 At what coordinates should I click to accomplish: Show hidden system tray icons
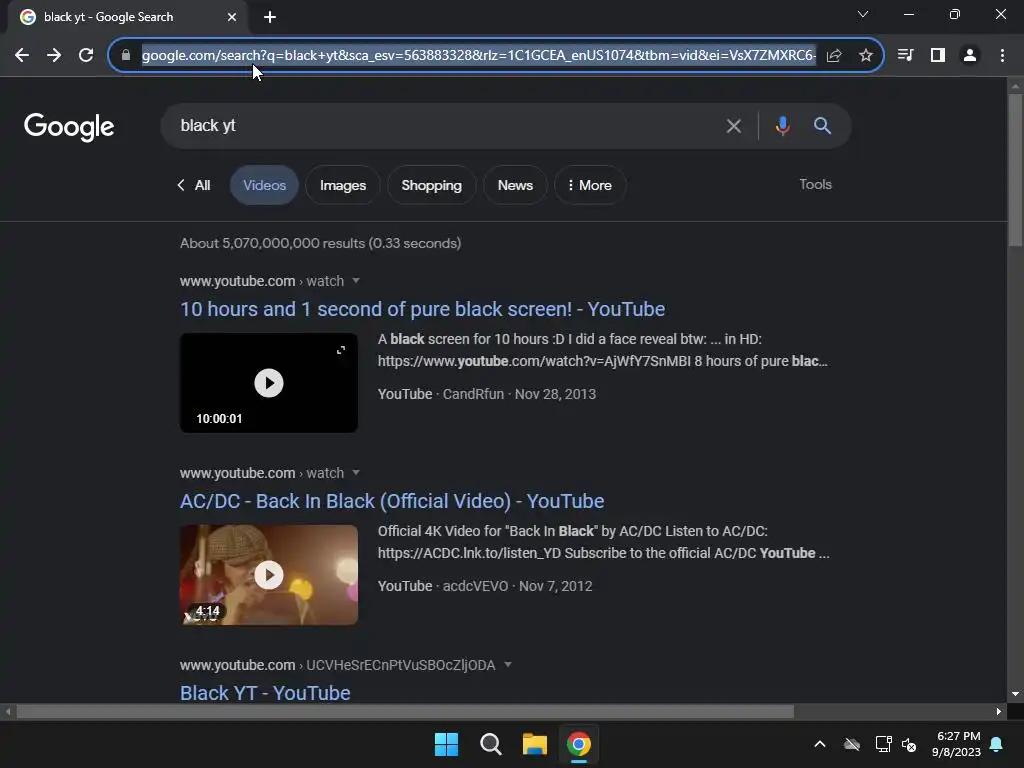(x=820, y=744)
